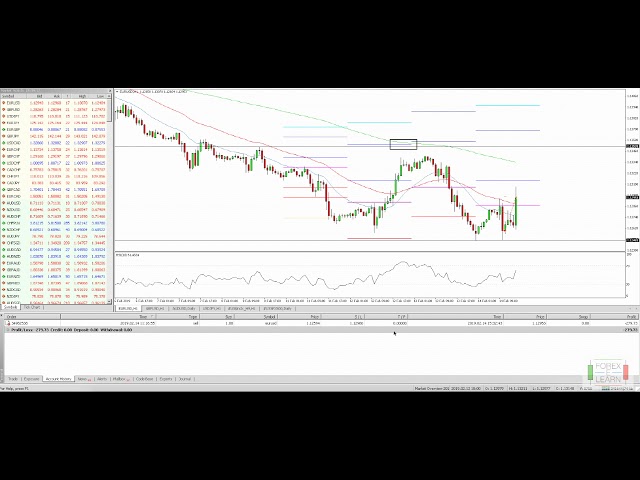
Task: Click the EURUSD symbol icon in Market Watch
Action: (x=4, y=102)
